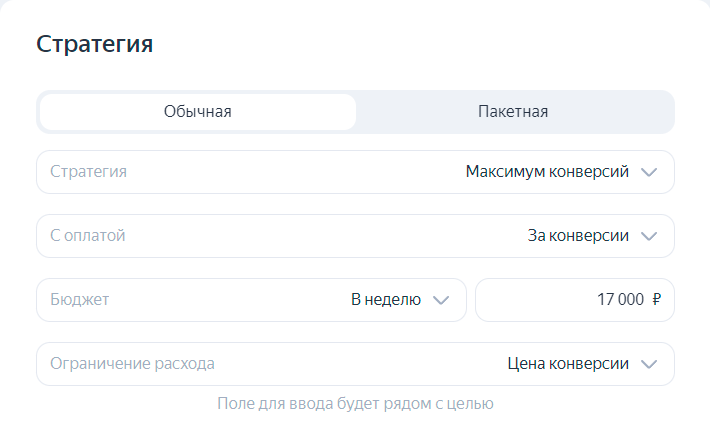This screenshot has width=710, height=429.
Task: Click chevron beside В неделю
Action: click(x=441, y=300)
